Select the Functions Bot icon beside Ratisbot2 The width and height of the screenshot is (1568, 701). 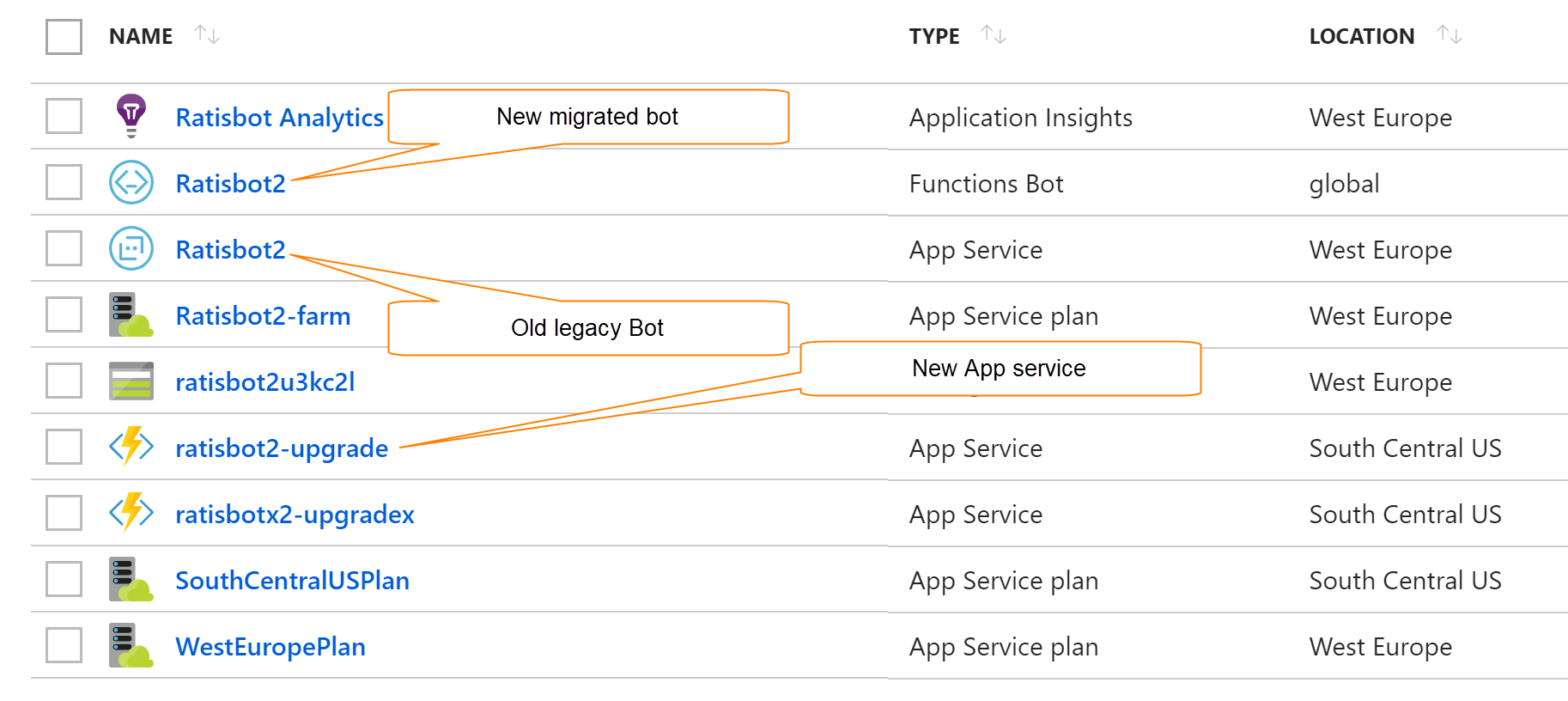[131, 183]
